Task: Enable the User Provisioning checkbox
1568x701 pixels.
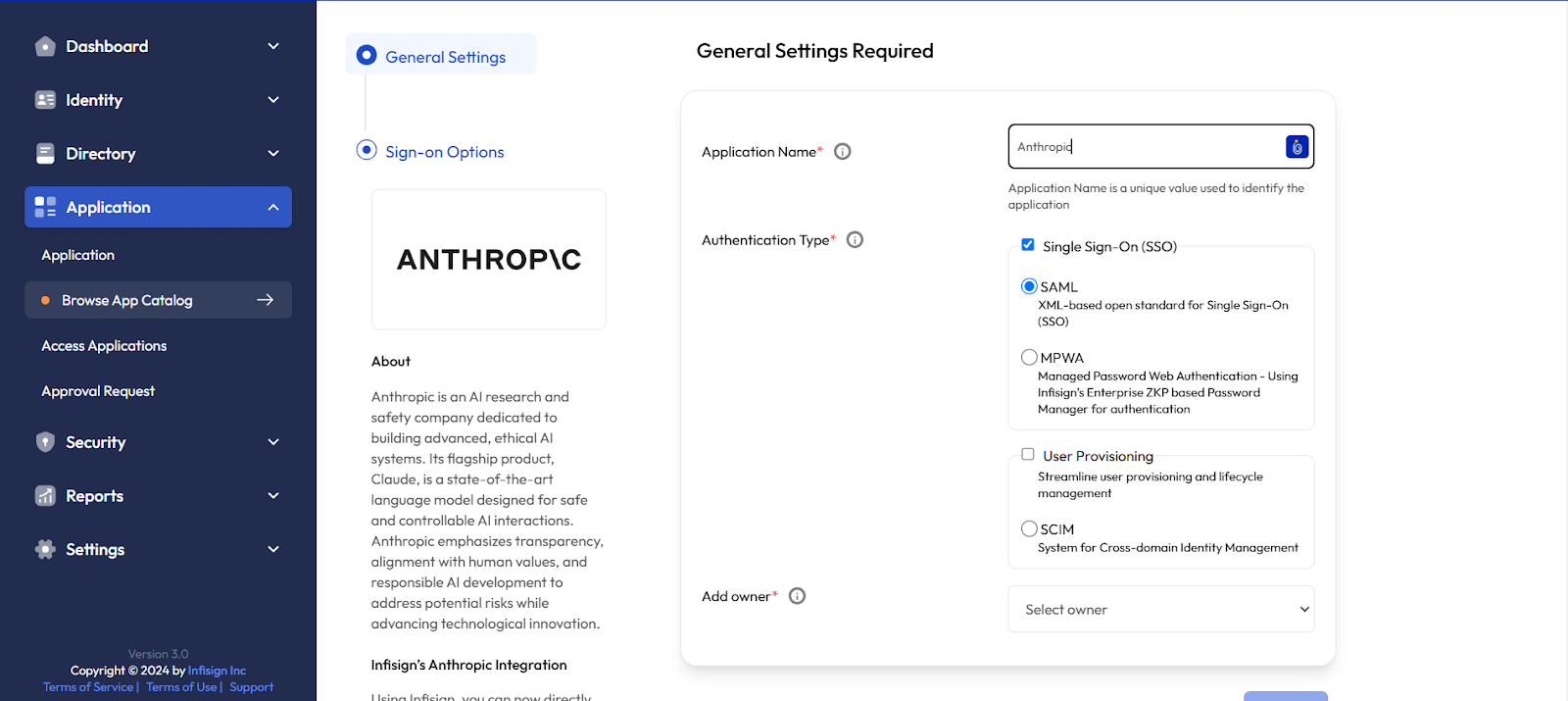Action: tap(1028, 454)
